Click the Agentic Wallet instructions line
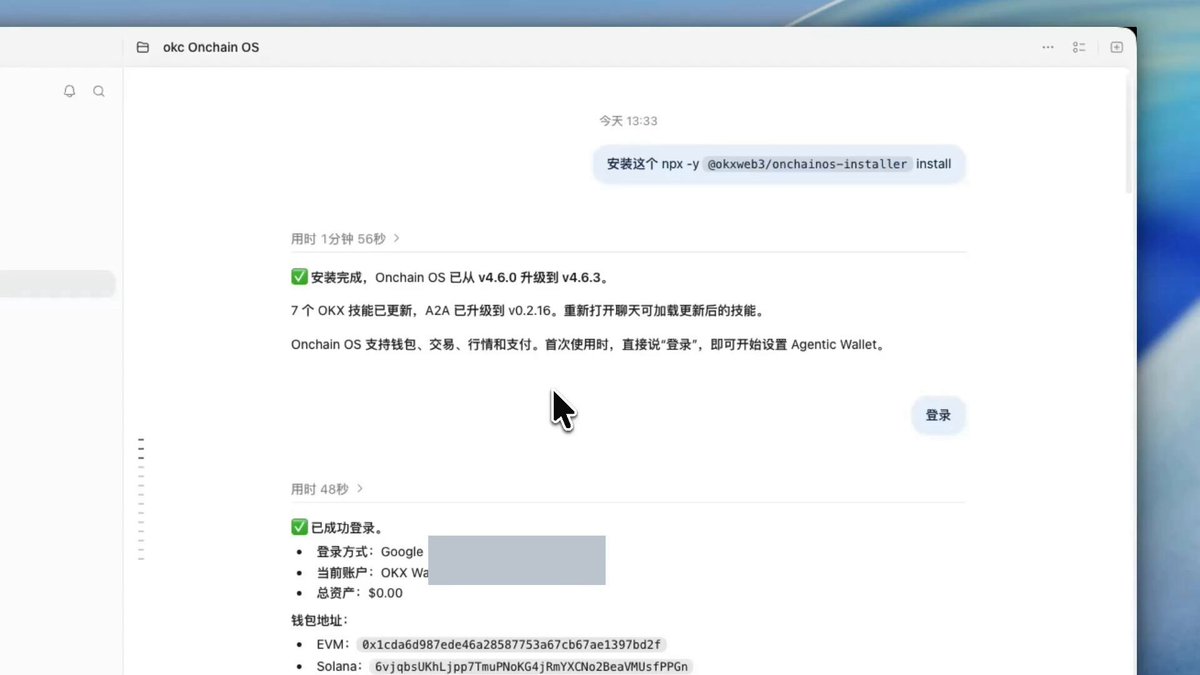 pos(589,345)
